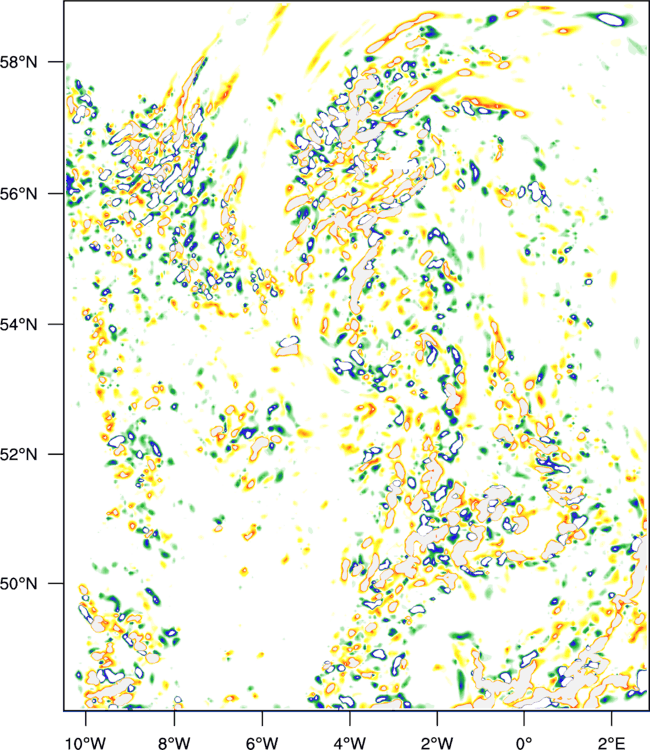Click the 54°N latitude label
The image size is (650, 750).
tap(19, 324)
